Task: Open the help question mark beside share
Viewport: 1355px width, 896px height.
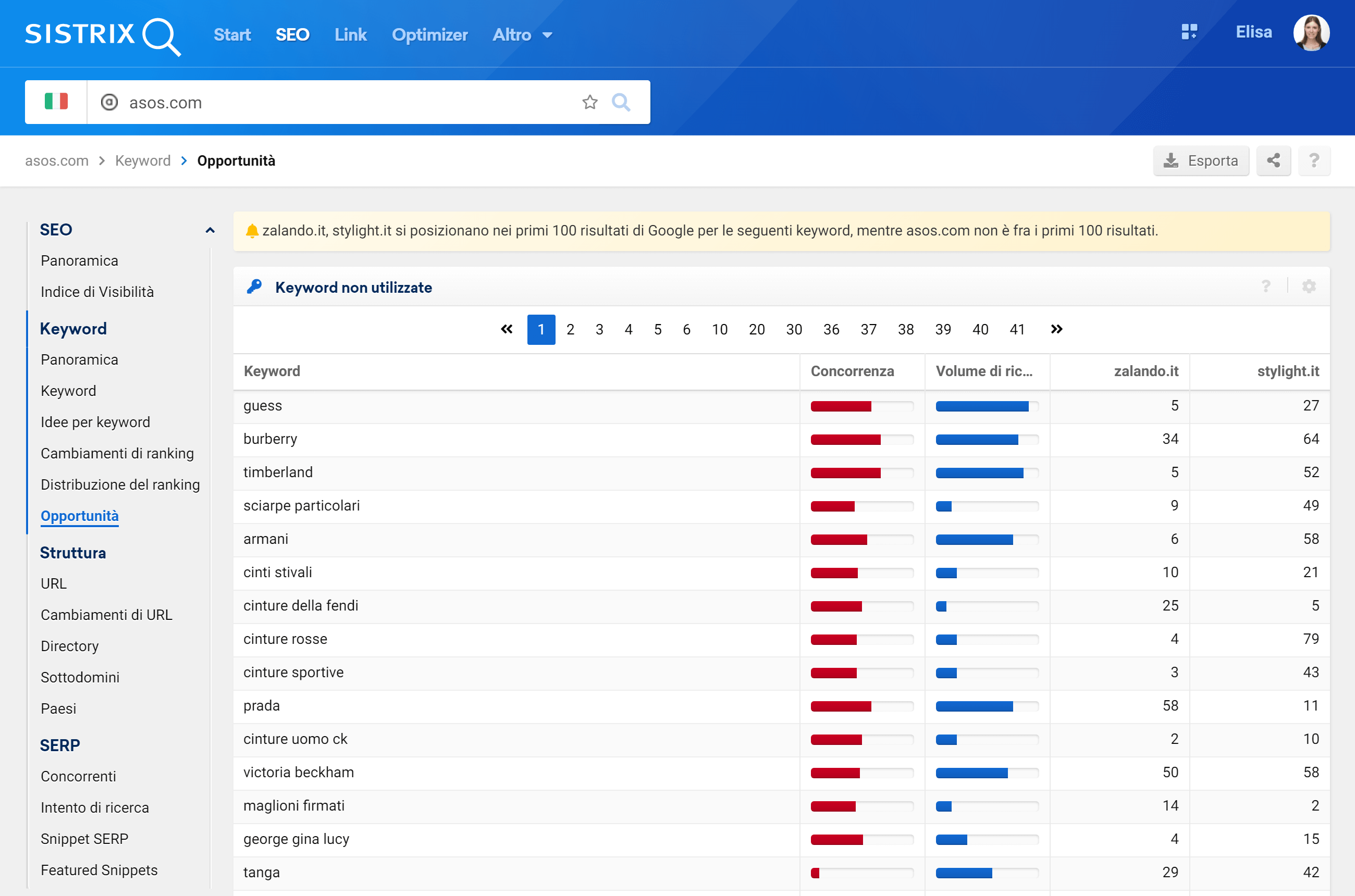Action: (x=1314, y=160)
